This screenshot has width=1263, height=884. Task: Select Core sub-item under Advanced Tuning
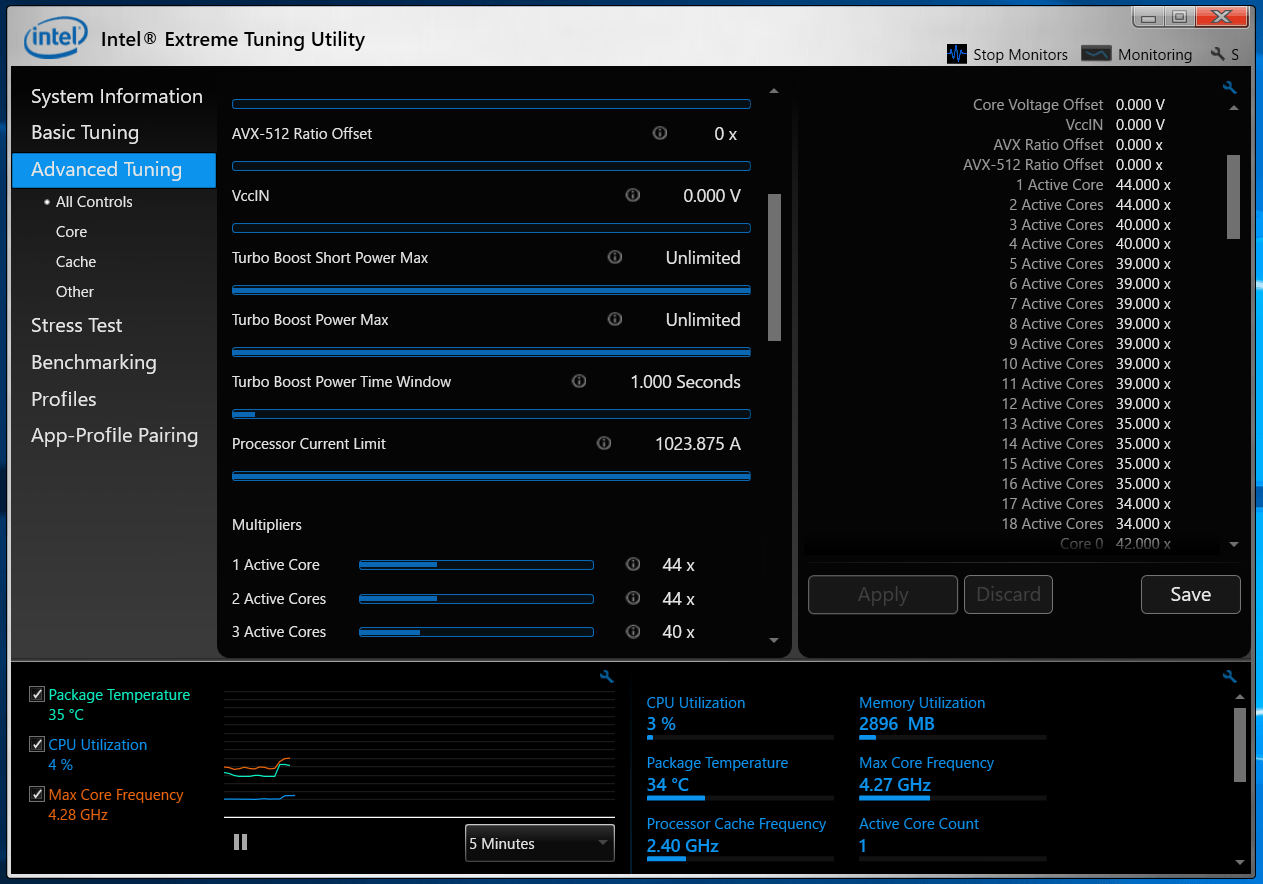[x=71, y=231]
